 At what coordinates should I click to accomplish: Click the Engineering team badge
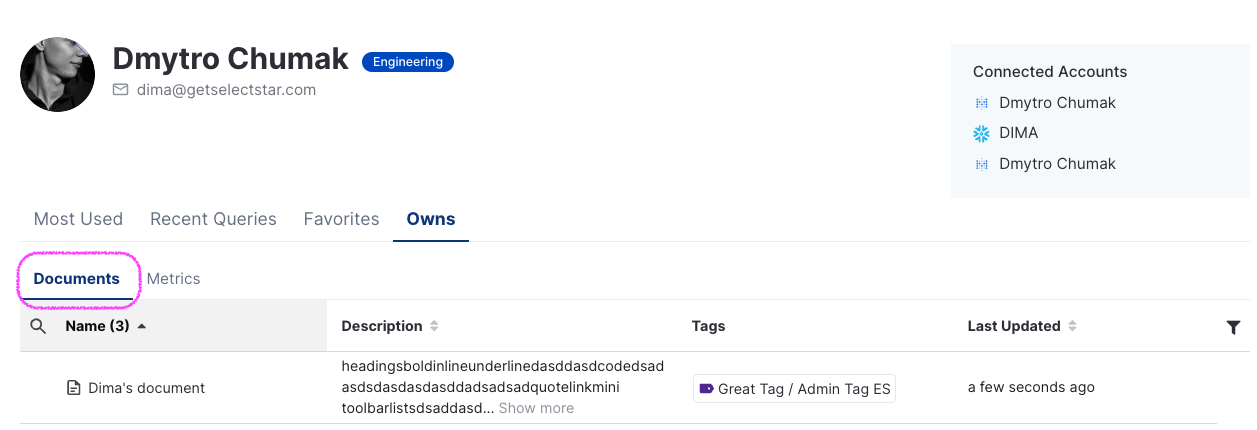click(x=407, y=62)
